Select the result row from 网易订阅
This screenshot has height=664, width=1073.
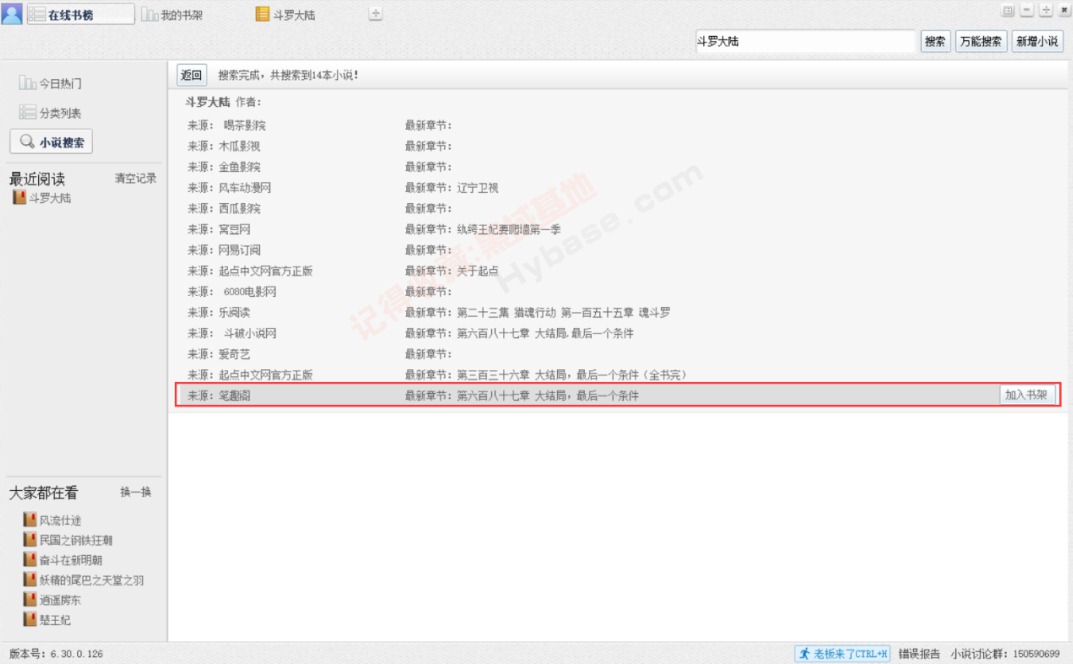point(618,250)
